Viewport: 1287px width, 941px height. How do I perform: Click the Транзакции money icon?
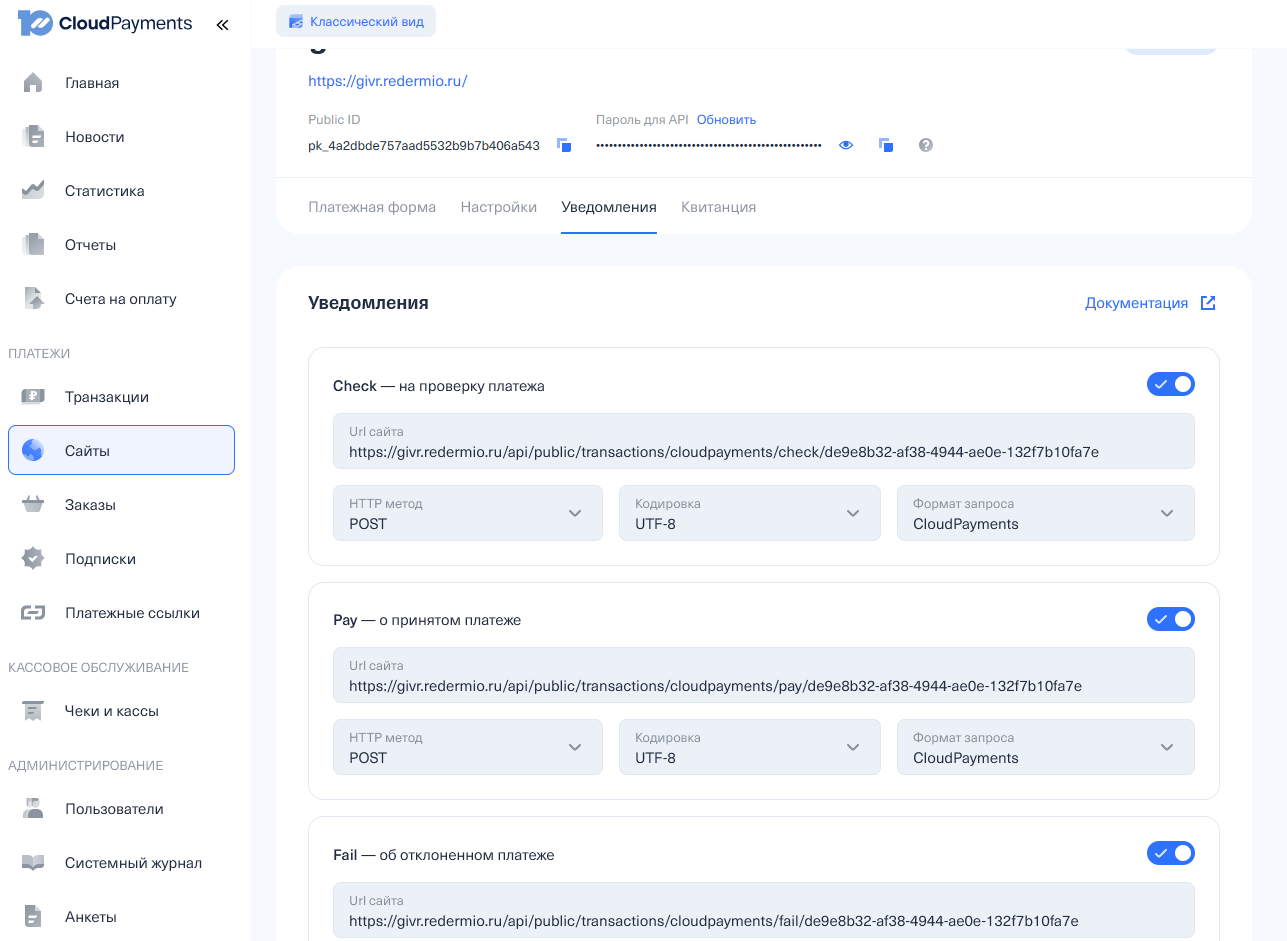click(33, 397)
